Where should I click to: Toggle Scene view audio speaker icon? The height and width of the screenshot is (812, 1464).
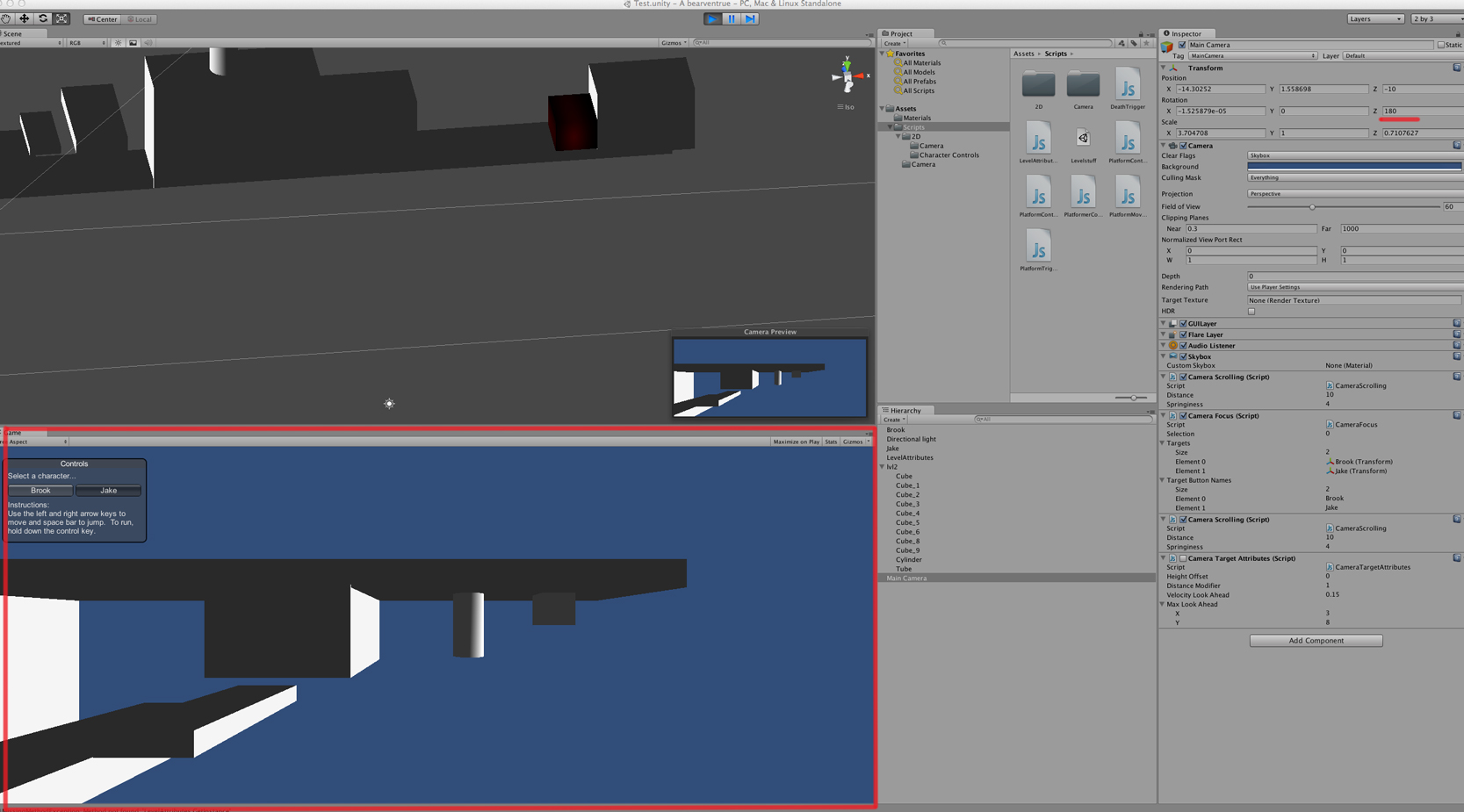click(x=148, y=43)
